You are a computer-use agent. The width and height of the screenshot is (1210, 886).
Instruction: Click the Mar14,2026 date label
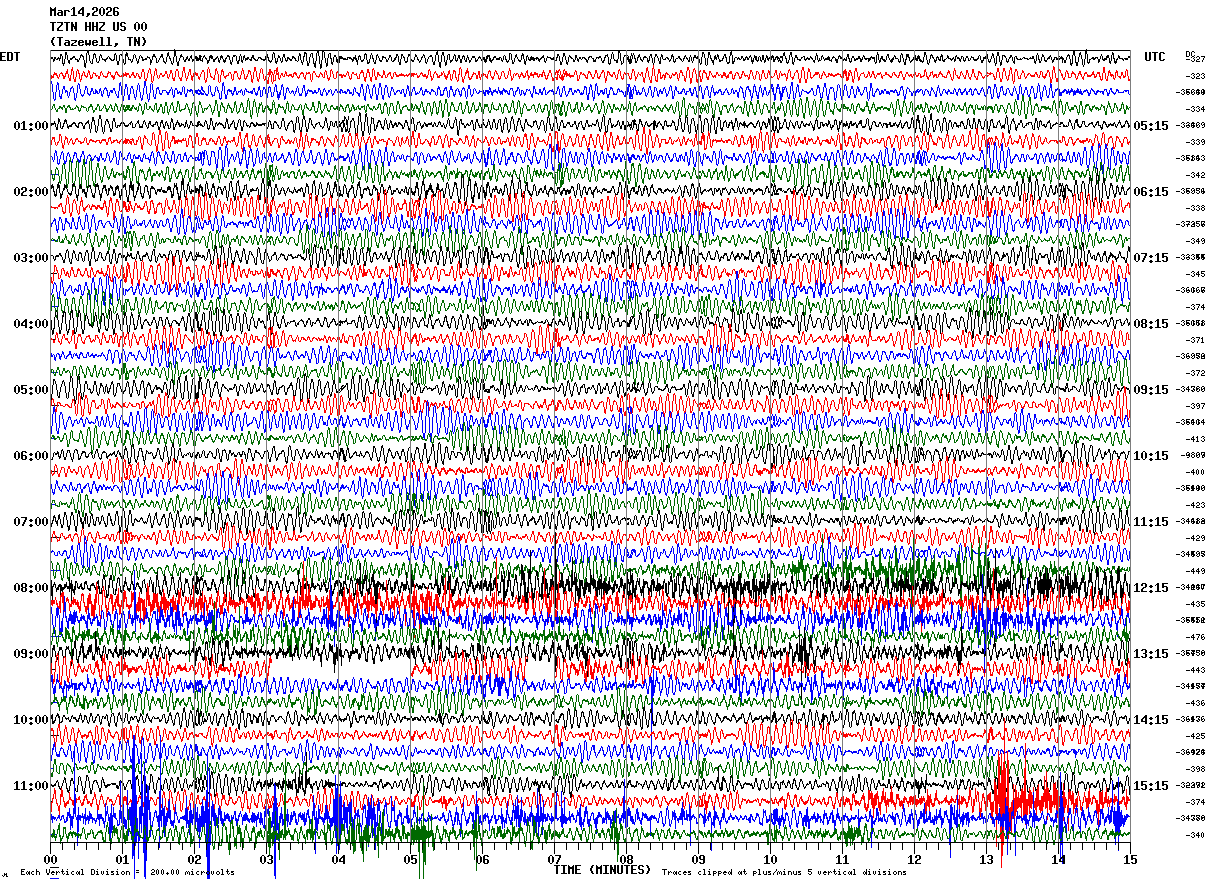tap(84, 12)
